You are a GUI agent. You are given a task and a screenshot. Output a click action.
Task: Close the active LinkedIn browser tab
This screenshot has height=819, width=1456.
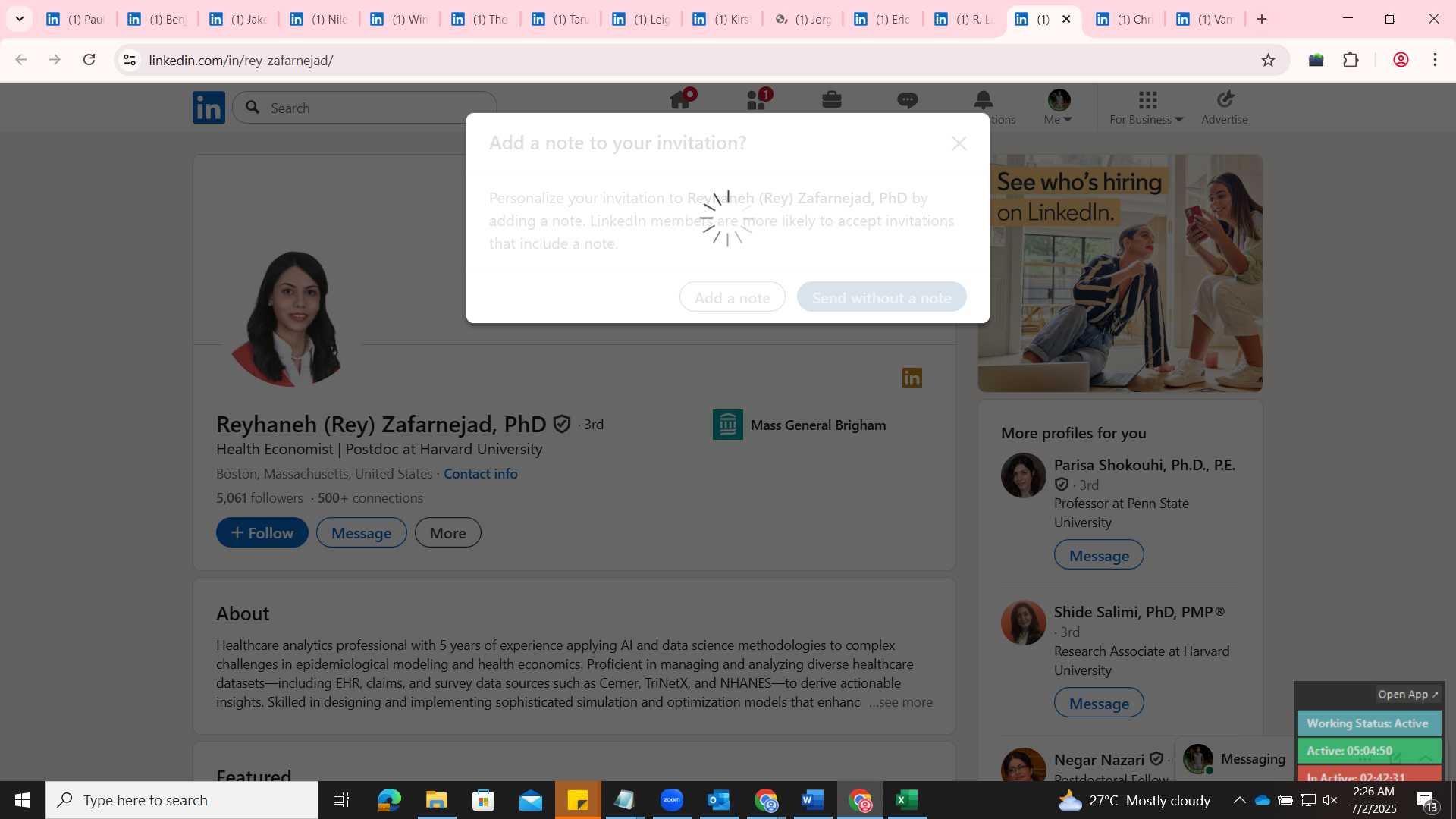[1066, 19]
